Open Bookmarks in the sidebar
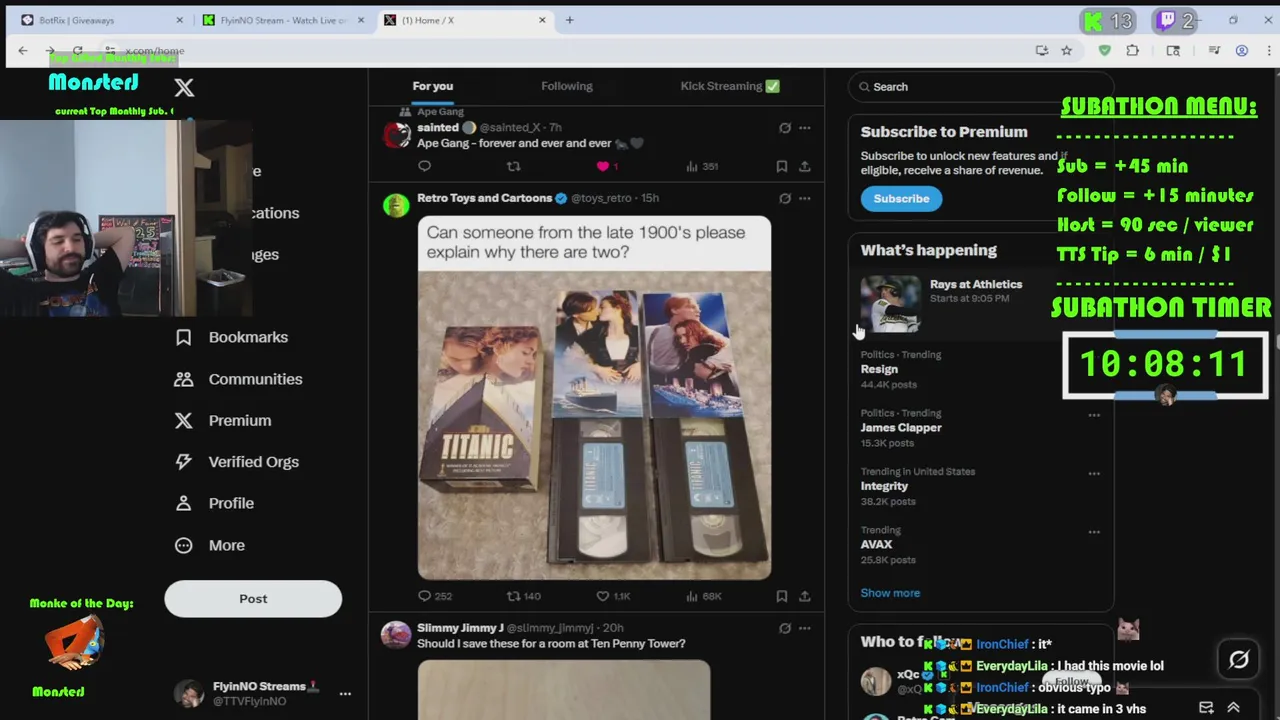This screenshot has height=720, width=1280. pos(232,337)
